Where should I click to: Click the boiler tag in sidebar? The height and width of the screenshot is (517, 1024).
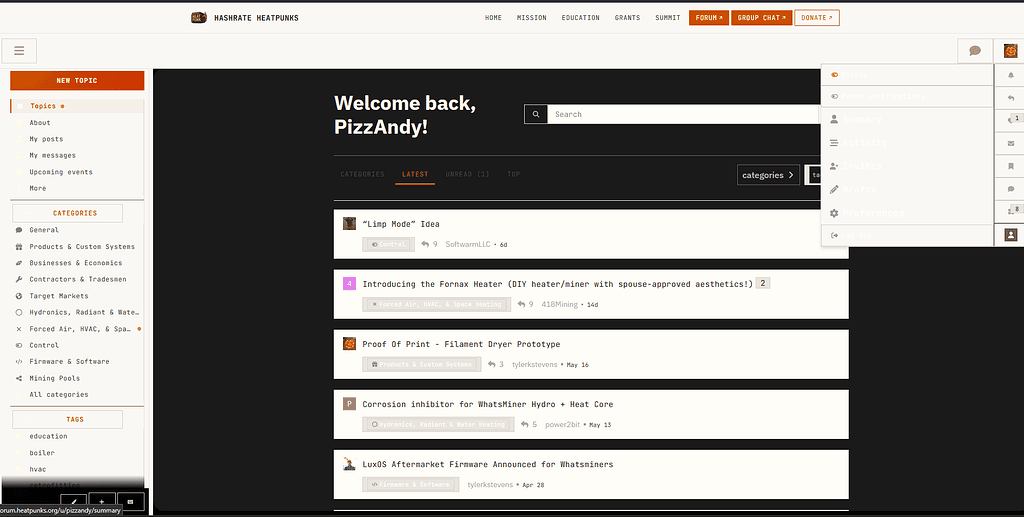42,452
